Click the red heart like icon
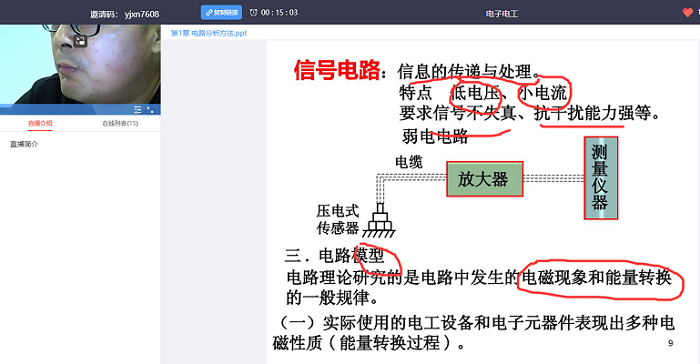This screenshot has height=364, width=700. pos(688,13)
